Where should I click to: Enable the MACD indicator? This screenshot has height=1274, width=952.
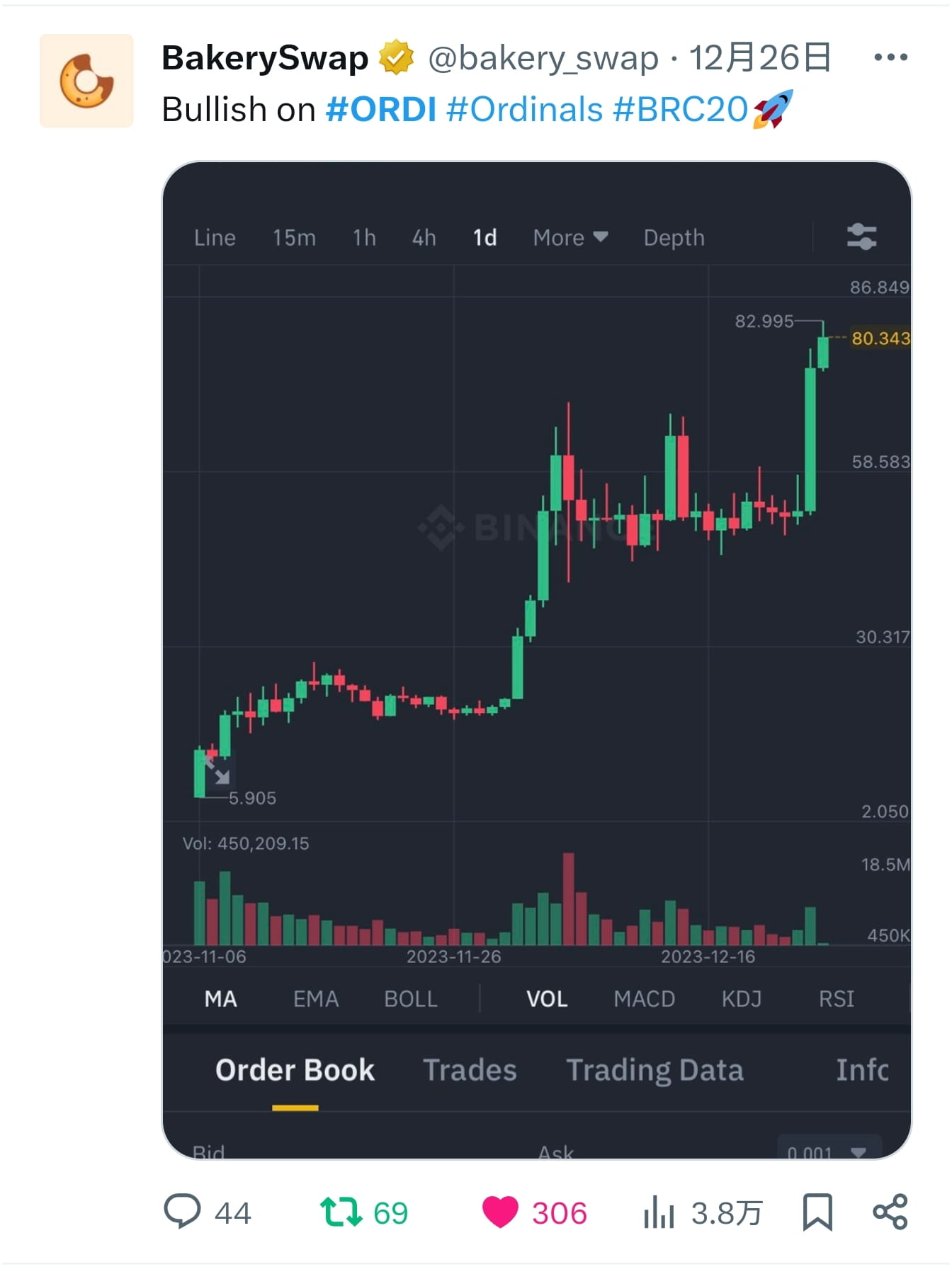644,999
